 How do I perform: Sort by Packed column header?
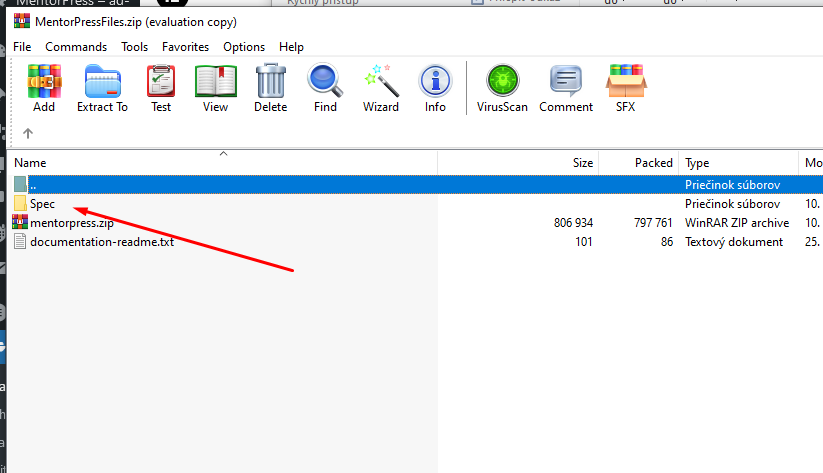pos(653,163)
